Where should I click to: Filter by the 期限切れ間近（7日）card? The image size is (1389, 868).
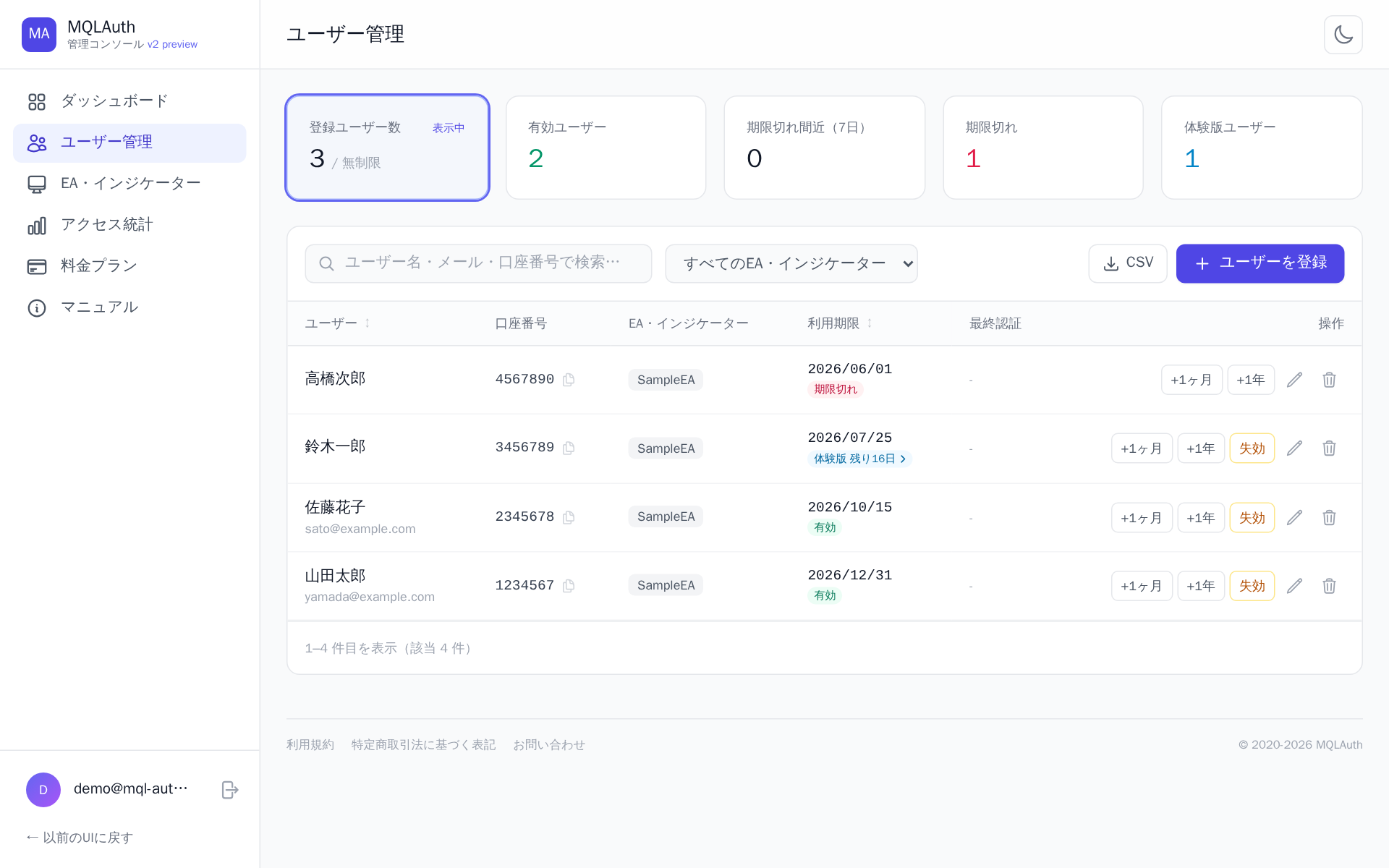click(x=824, y=148)
